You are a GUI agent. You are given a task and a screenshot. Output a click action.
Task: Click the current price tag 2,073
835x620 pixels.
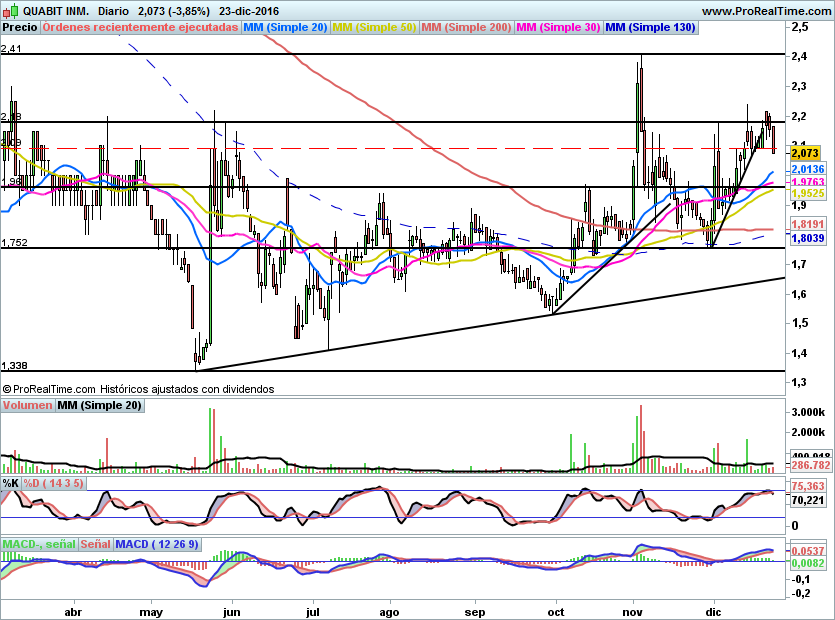click(x=805, y=153)
